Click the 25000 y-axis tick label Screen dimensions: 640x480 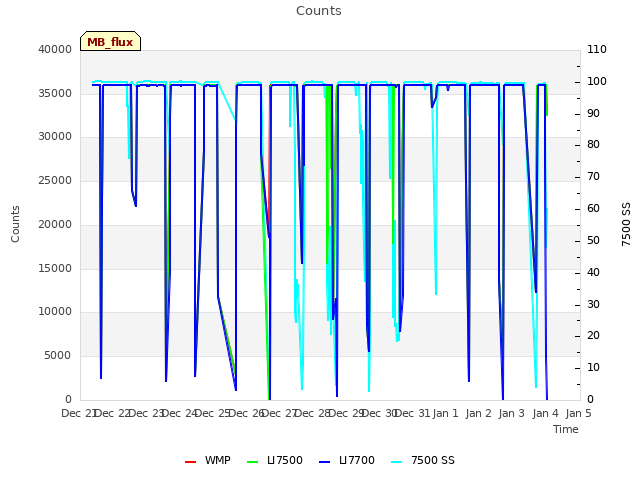pos(55,180)
